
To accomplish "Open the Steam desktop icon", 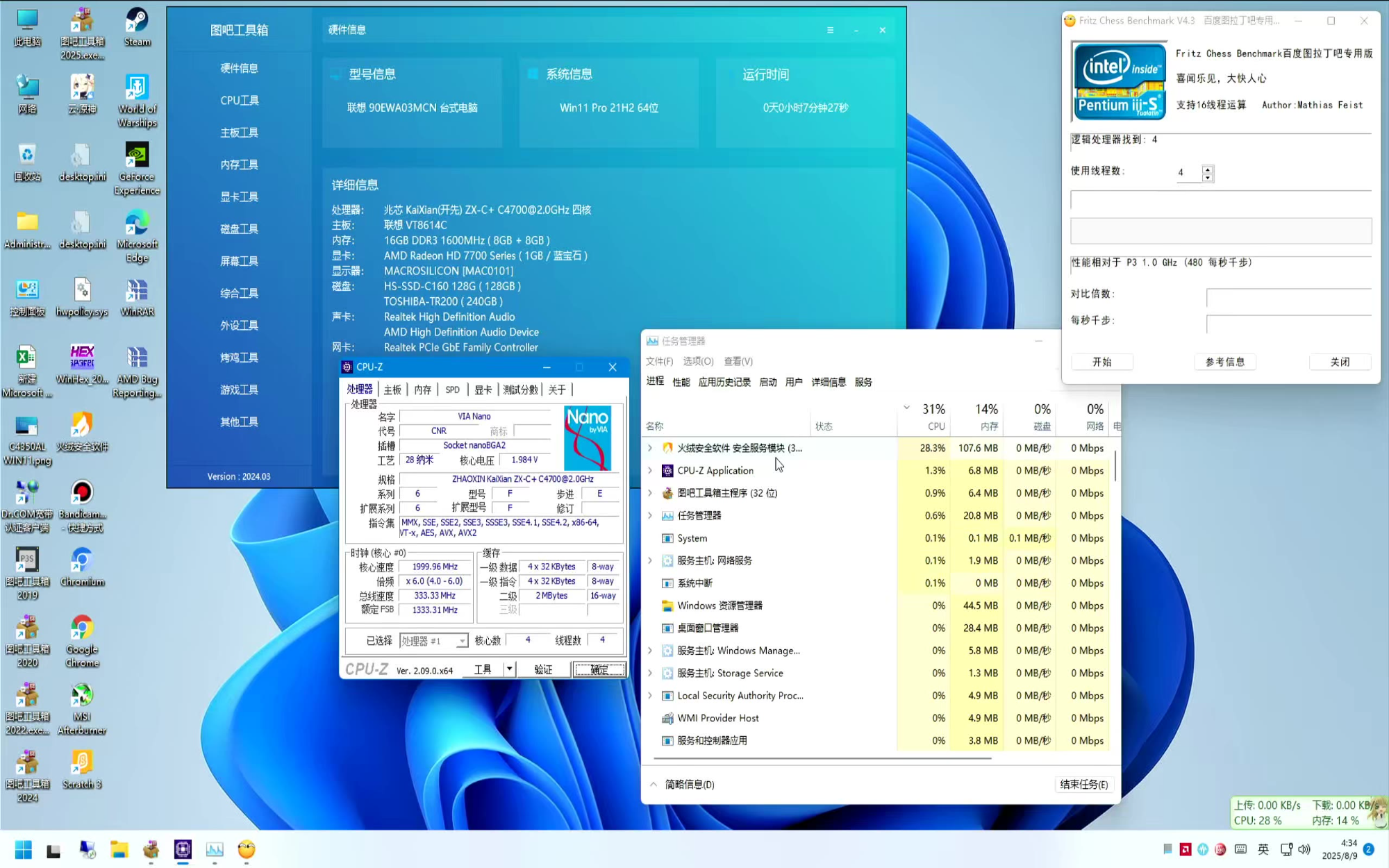I will (137, 28).
